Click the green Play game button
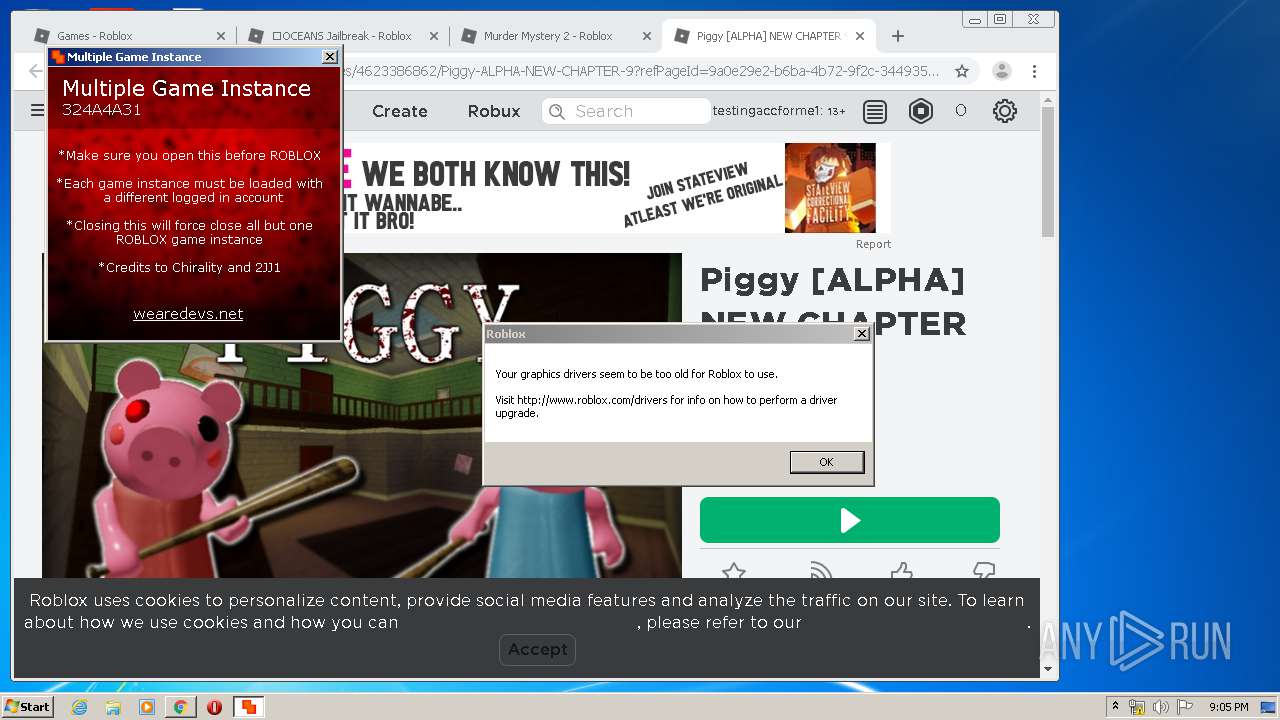 click(850, 520)
